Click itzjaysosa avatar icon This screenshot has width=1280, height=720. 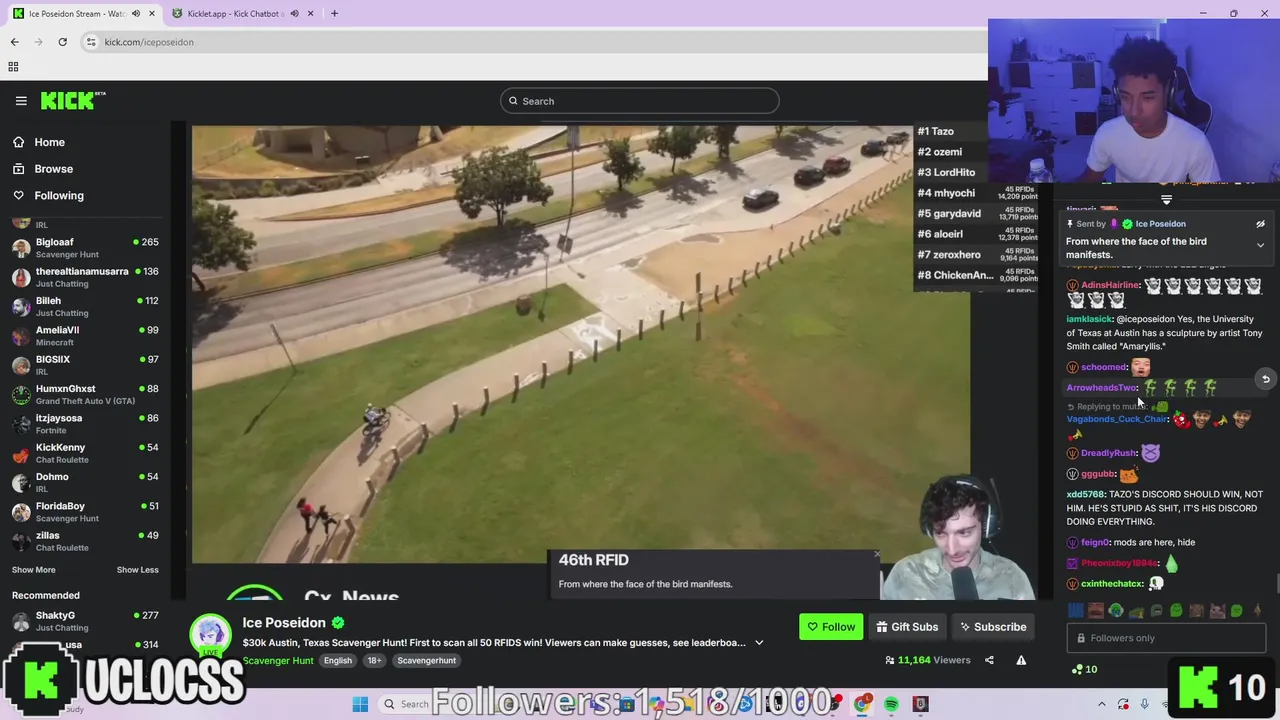point(21,424)
